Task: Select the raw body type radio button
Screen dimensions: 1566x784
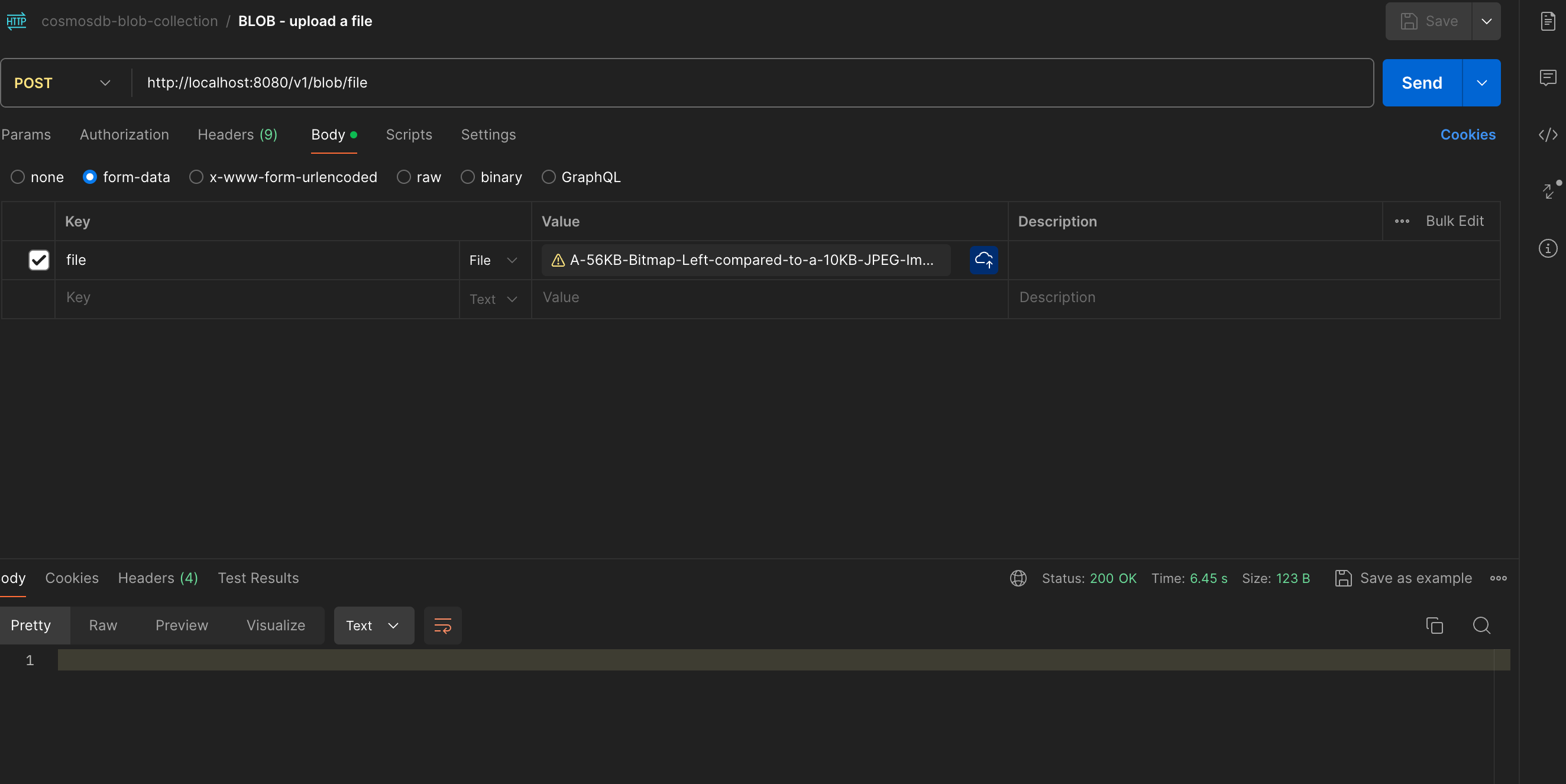Action: tap(404, 177)
